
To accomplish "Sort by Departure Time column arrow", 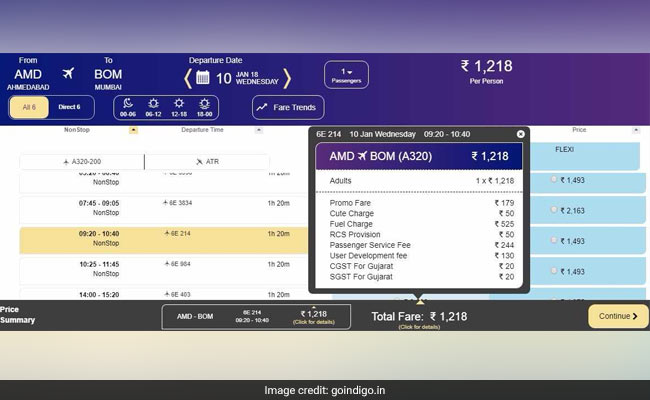I will [x=259, y=130].
